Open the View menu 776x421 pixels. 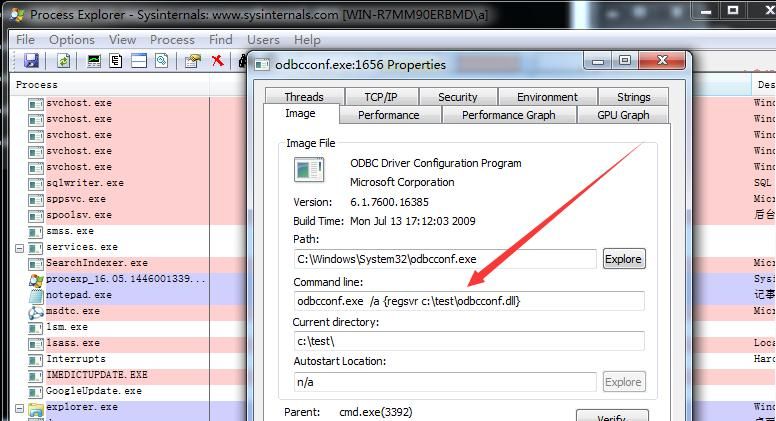[x=122, y=40]
